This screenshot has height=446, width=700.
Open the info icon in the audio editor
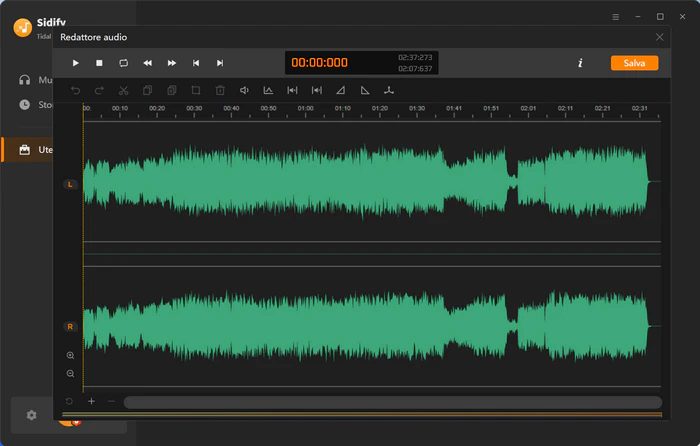point(580,63)
